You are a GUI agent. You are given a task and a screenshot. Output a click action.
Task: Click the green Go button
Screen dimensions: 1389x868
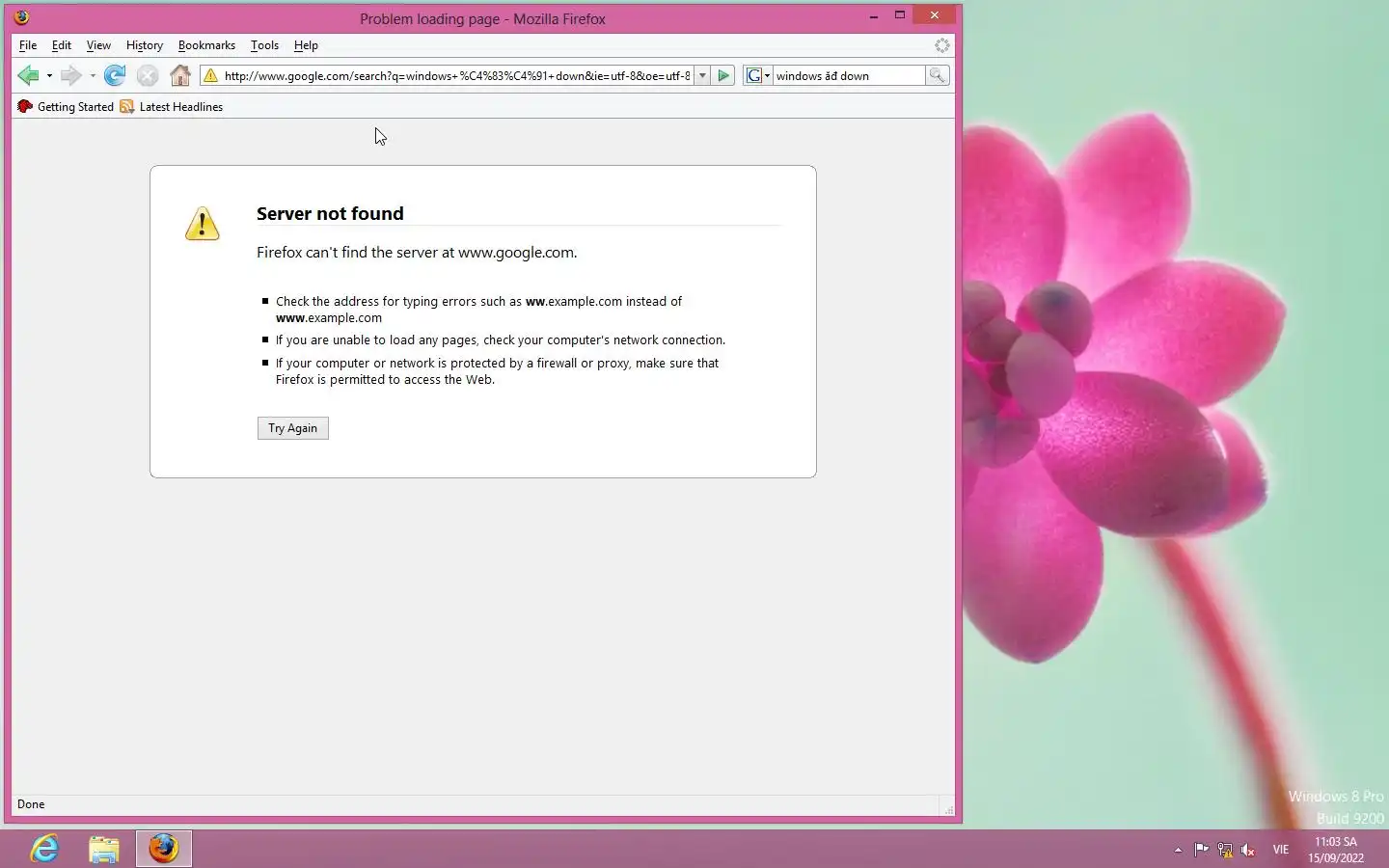point(723,75)
